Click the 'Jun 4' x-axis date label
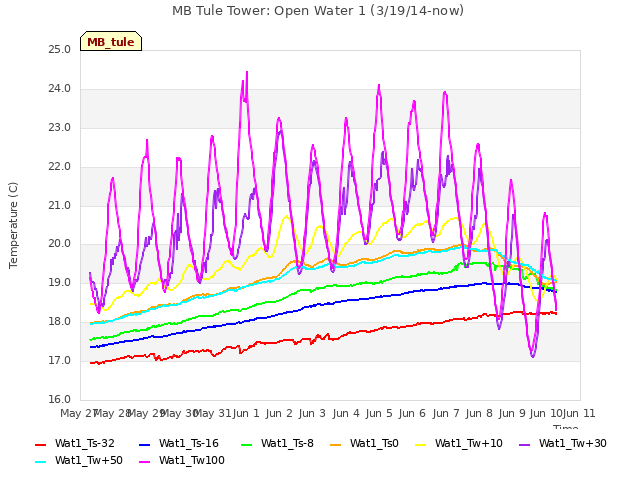This screenshot has height=480, width=640. click(x=346, y=413)
